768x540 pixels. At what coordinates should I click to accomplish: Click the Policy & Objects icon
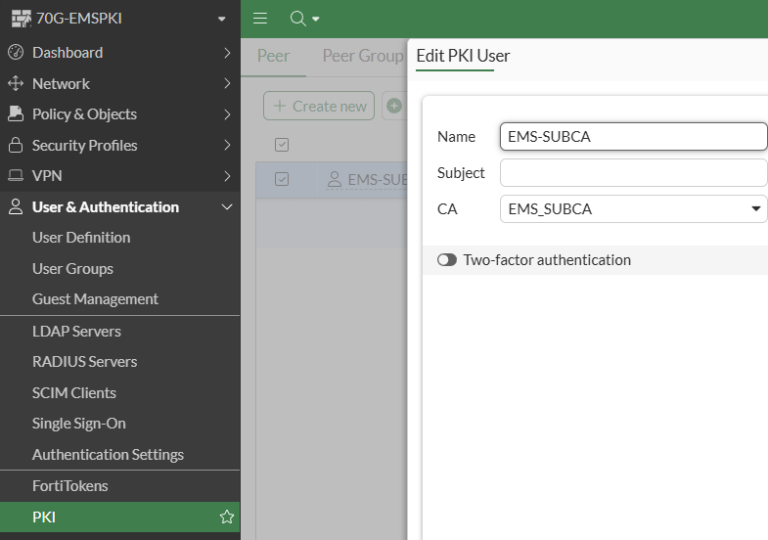tap(16, 114)
